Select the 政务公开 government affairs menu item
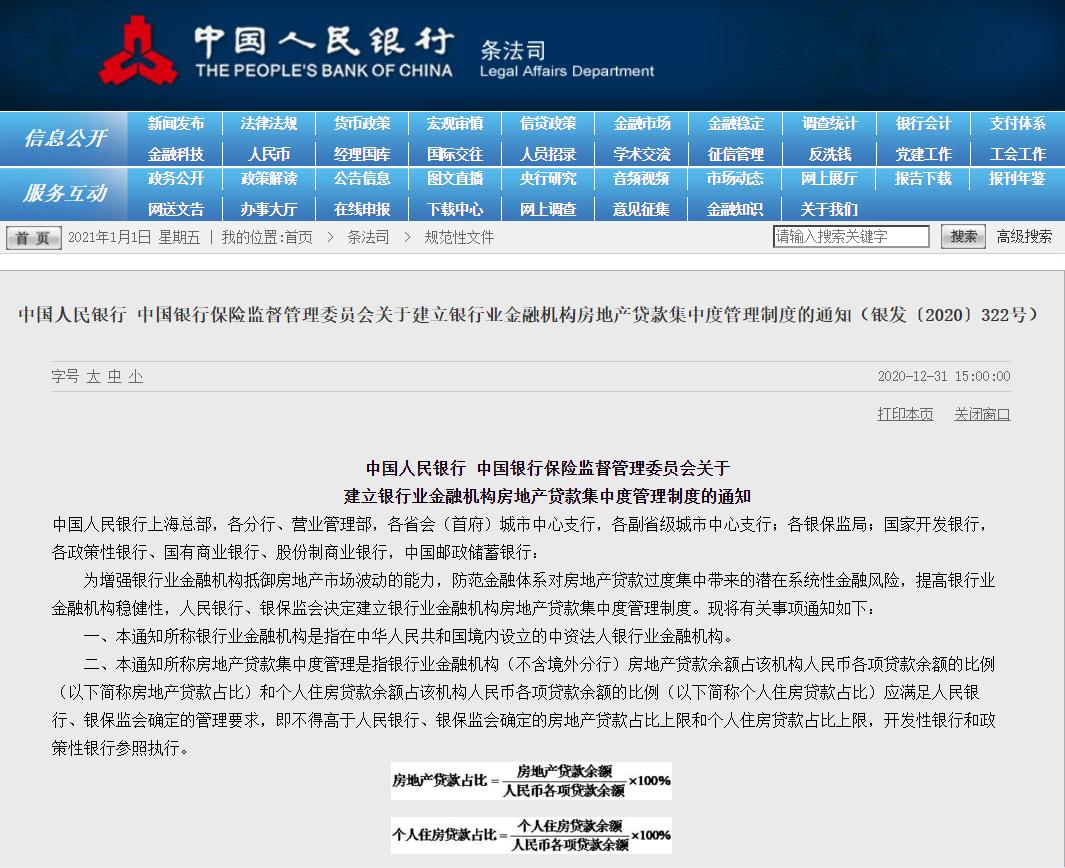The width and height of the screenshot is (1065, 868). click(x=178, y=180)
